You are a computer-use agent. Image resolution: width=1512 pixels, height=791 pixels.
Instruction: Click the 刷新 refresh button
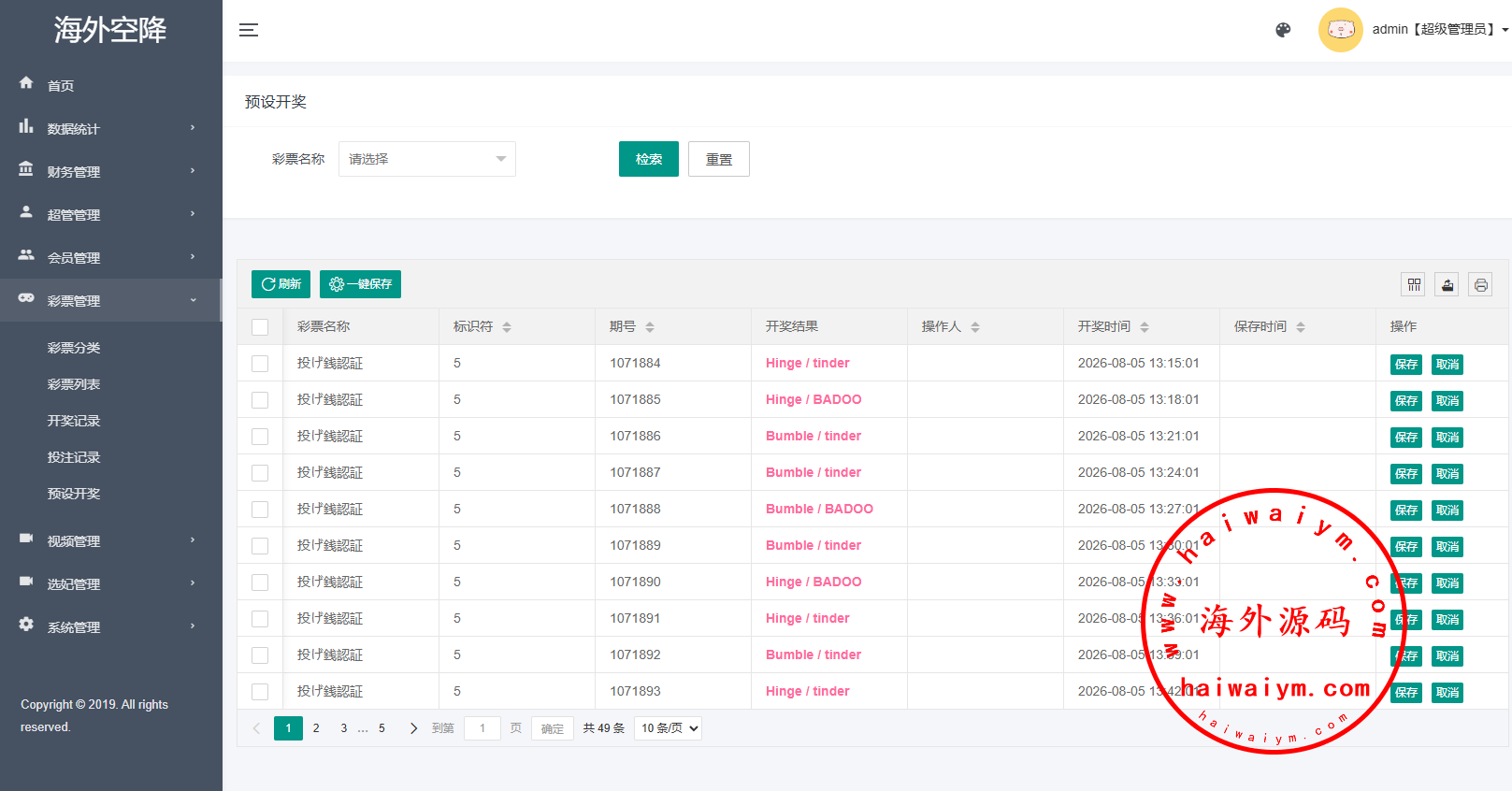click(x=281, y=284)
